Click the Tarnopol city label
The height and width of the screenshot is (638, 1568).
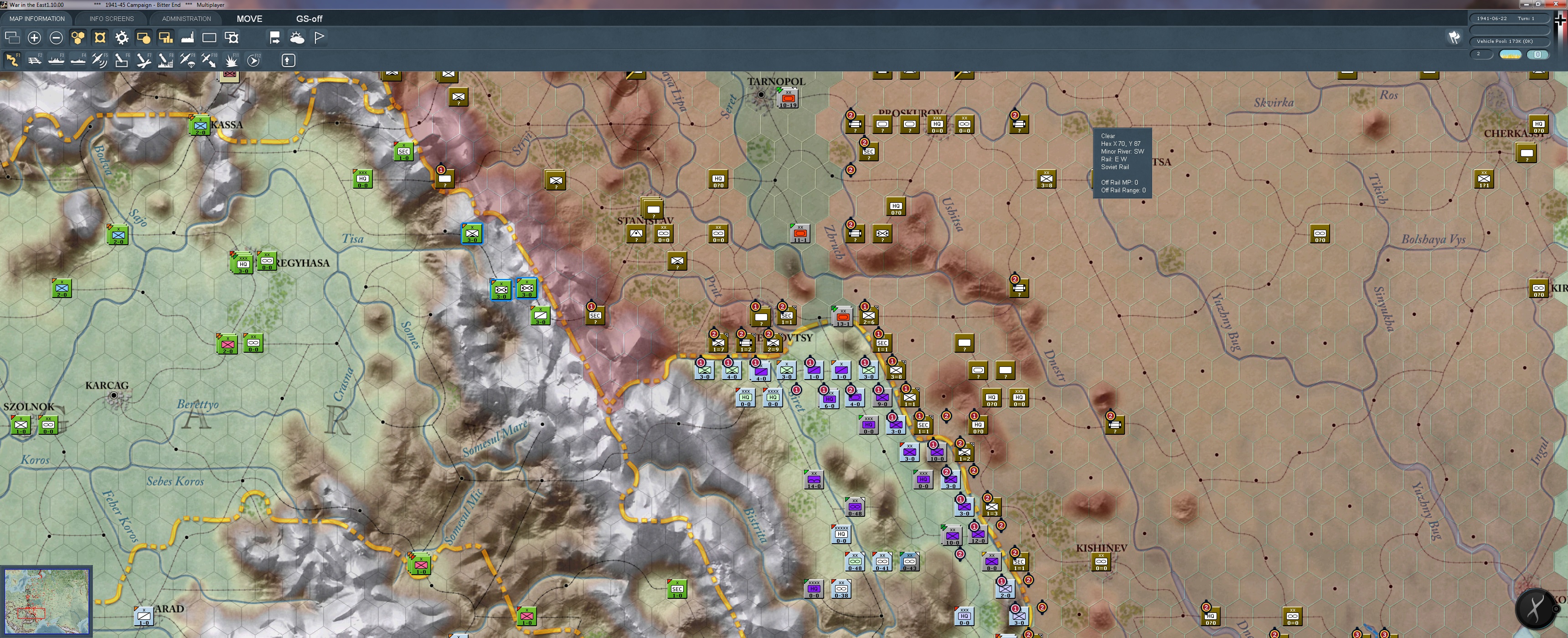pos(776,82)
